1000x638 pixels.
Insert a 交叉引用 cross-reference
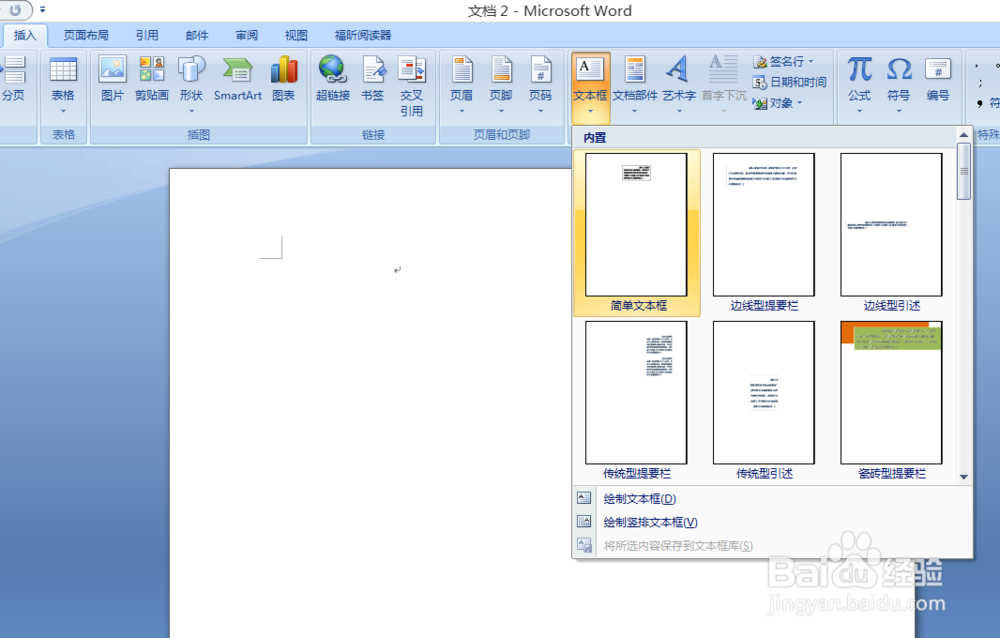coord(411,85)
